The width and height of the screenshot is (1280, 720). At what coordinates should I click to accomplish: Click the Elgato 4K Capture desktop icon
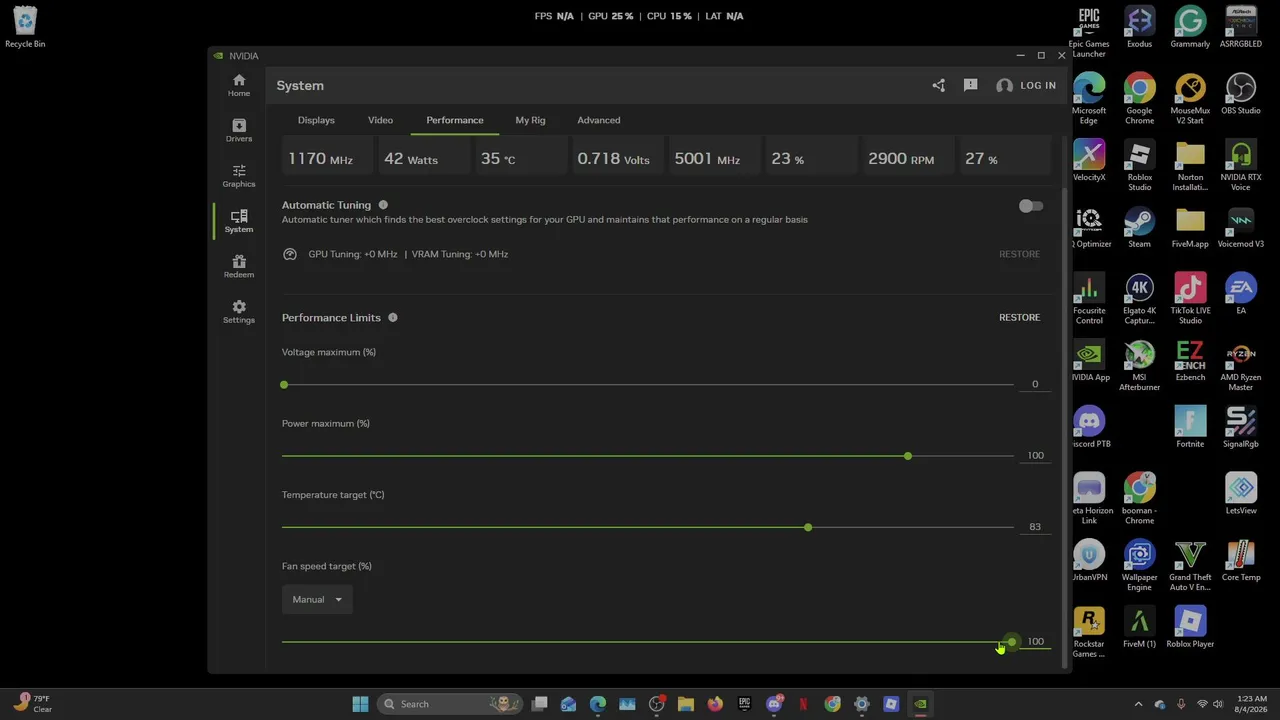coord(1139,299)
